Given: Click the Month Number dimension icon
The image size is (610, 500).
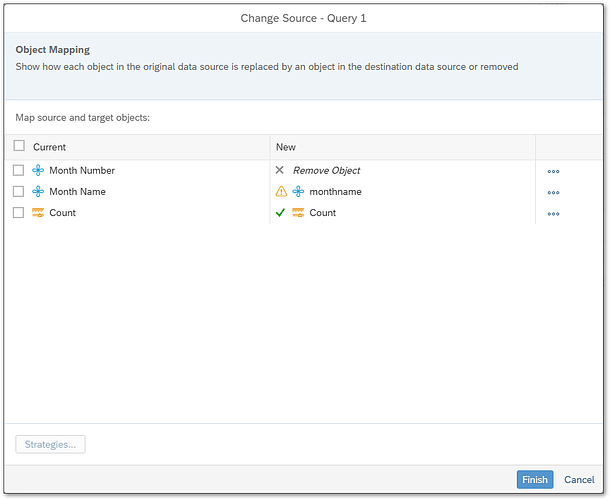Looking at the screenshot, I should [38, 170].
